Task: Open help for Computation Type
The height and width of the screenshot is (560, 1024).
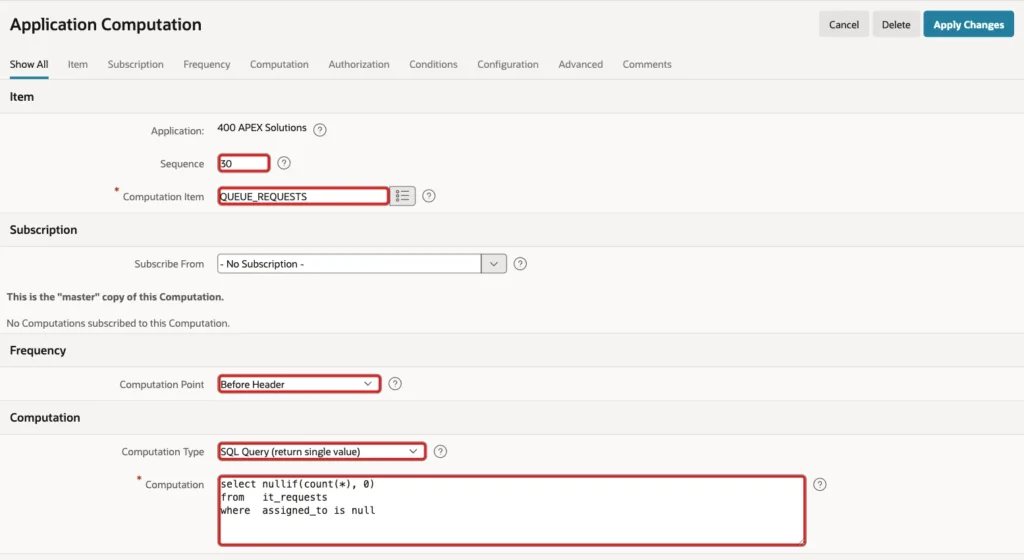Action: 440,452
